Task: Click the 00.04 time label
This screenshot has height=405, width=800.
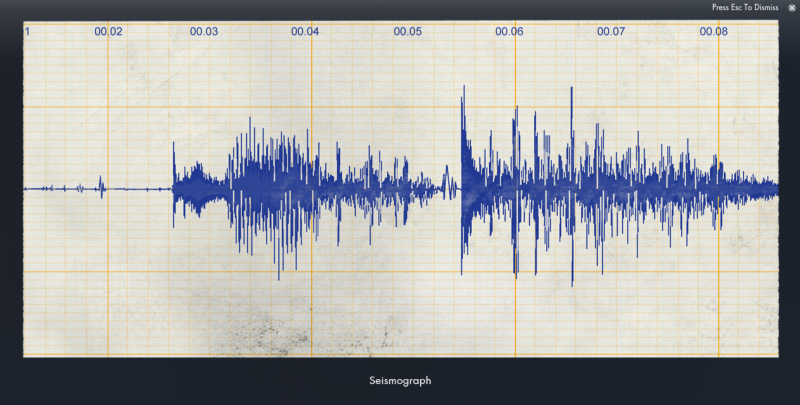Action: (305, 32)
